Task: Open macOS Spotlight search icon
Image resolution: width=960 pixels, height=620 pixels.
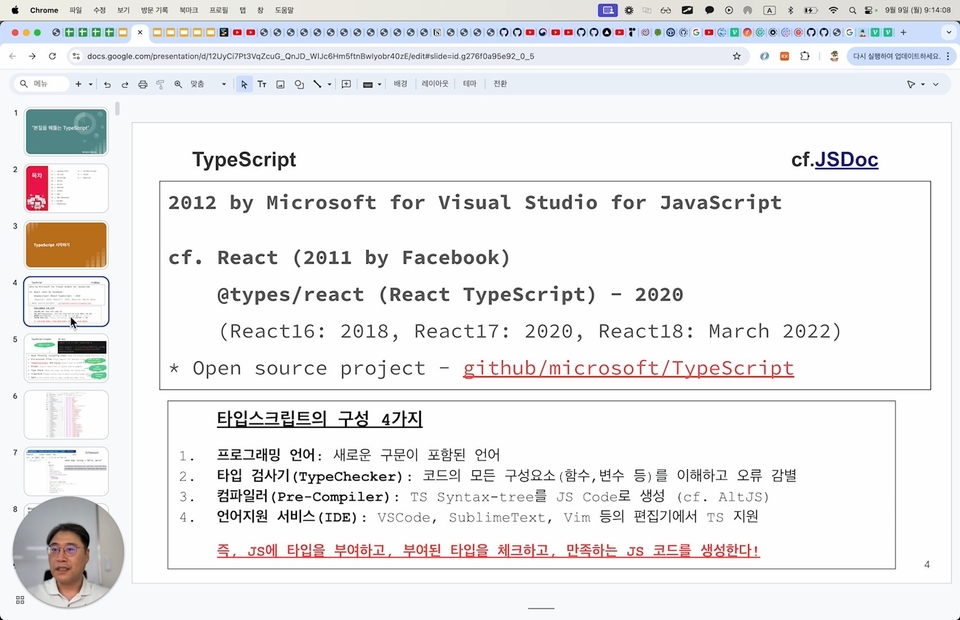Action: pos(852,10)
